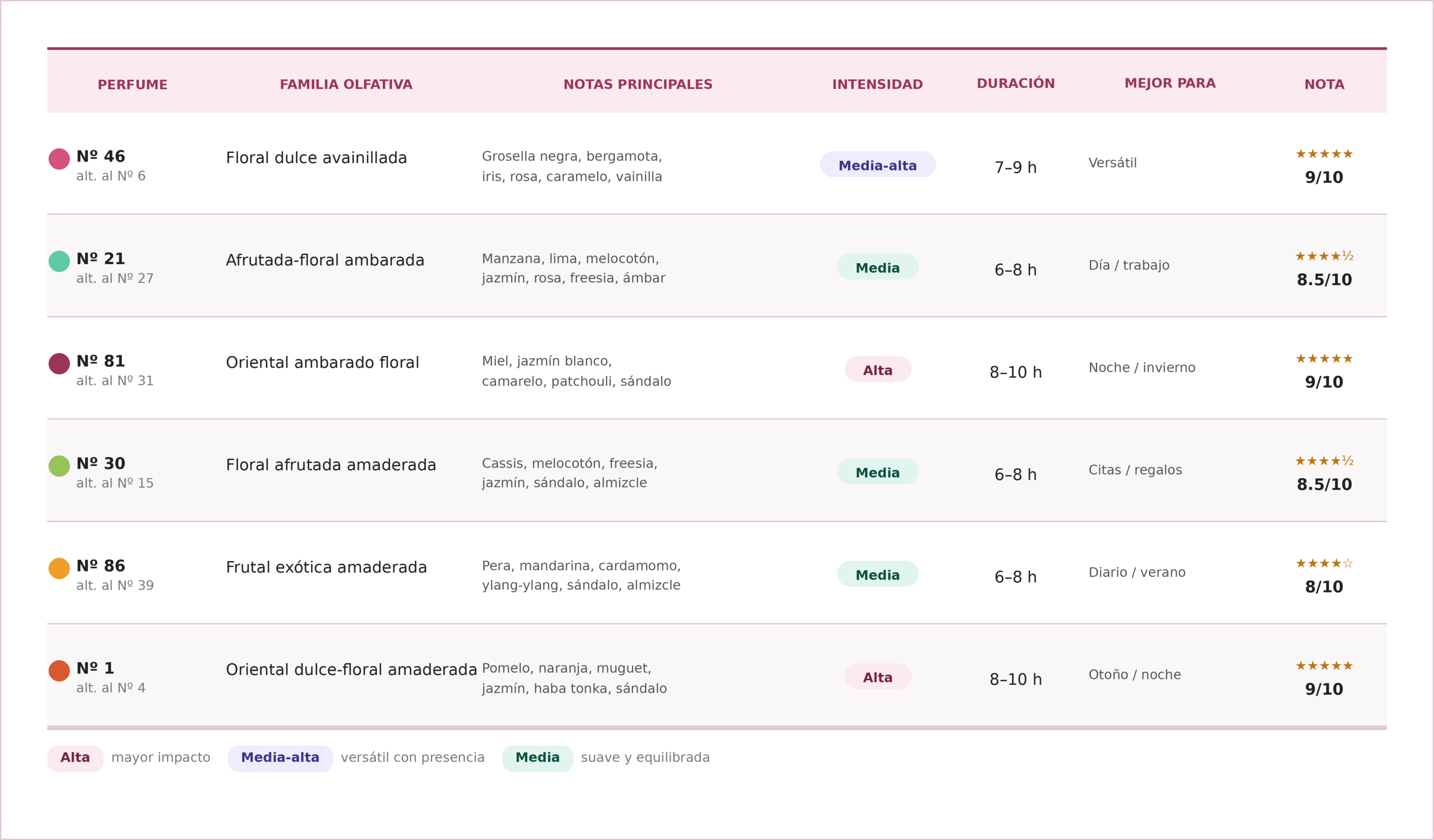The image size is (1434, 840).
Task: Click the pink dot beside Nº 46
Action: tap(59, 159)
